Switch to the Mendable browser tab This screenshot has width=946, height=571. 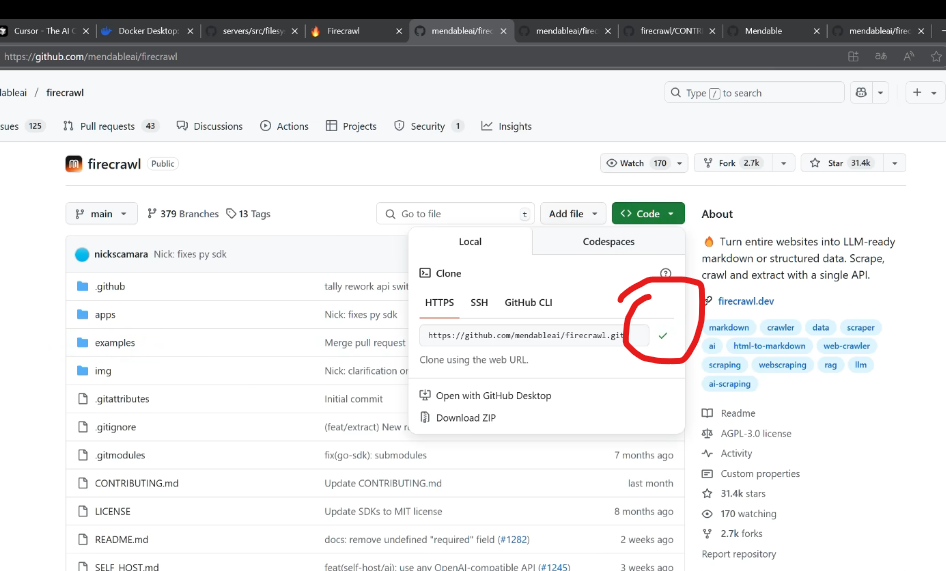774,31
